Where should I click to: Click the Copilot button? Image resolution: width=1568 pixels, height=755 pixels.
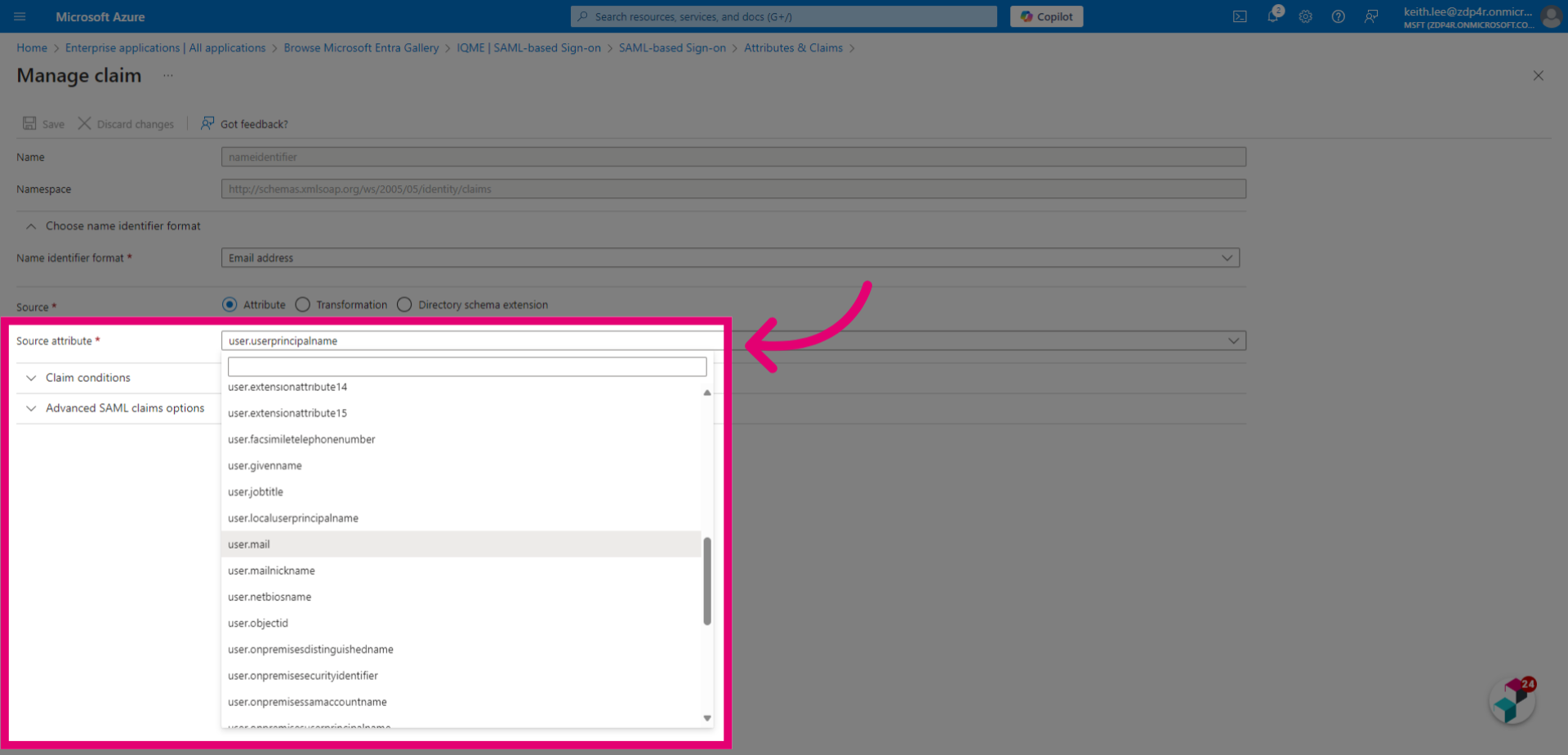(x=1046, y=16)
